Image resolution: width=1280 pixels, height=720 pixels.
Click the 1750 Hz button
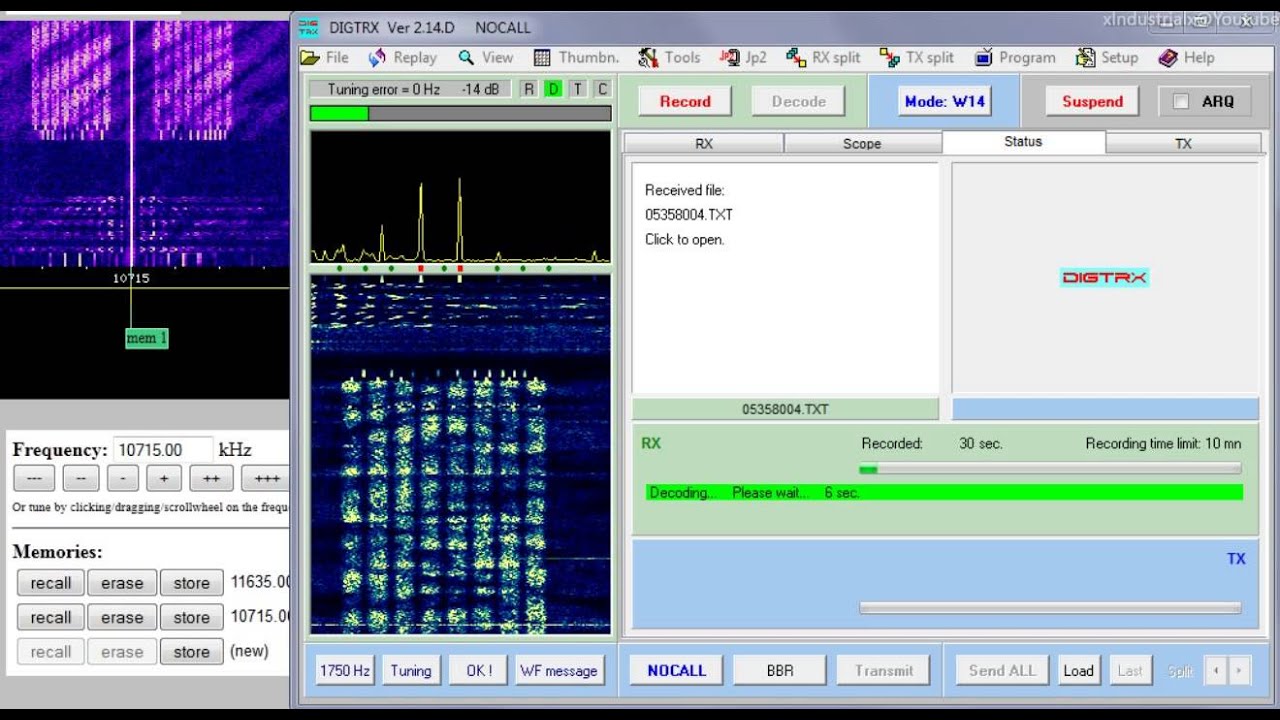(345, 670)
